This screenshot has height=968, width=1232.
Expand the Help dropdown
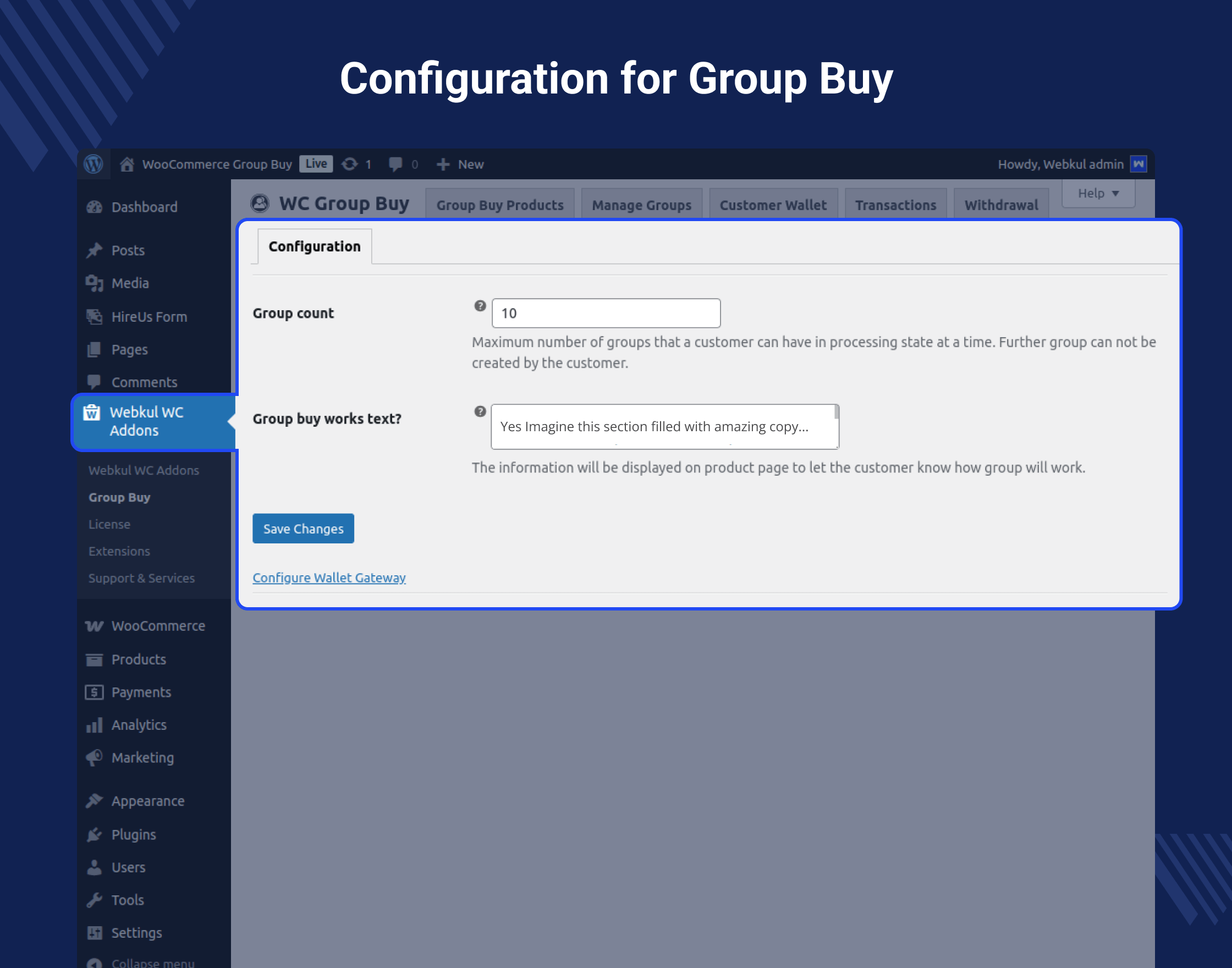pos(1098,194)
